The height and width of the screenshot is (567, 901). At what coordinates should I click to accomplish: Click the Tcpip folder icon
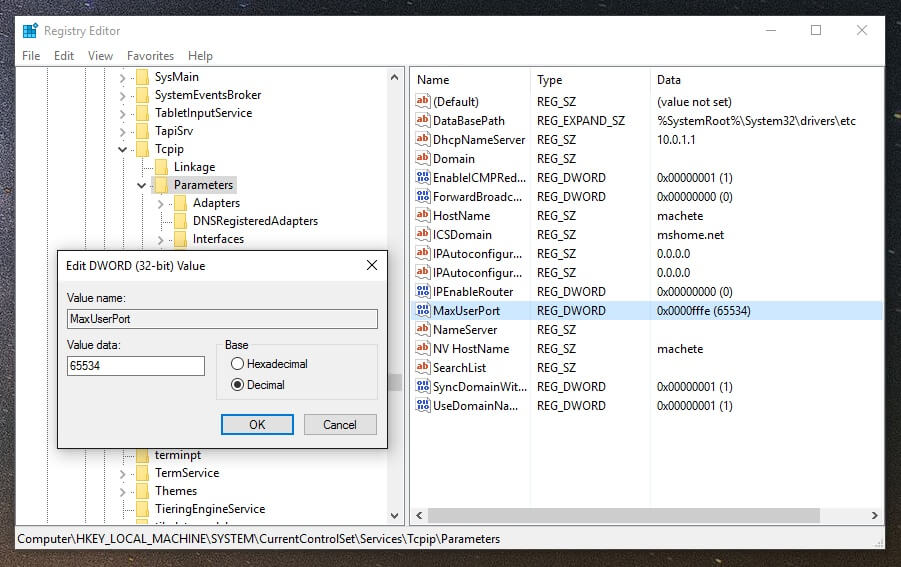[143, 149]
